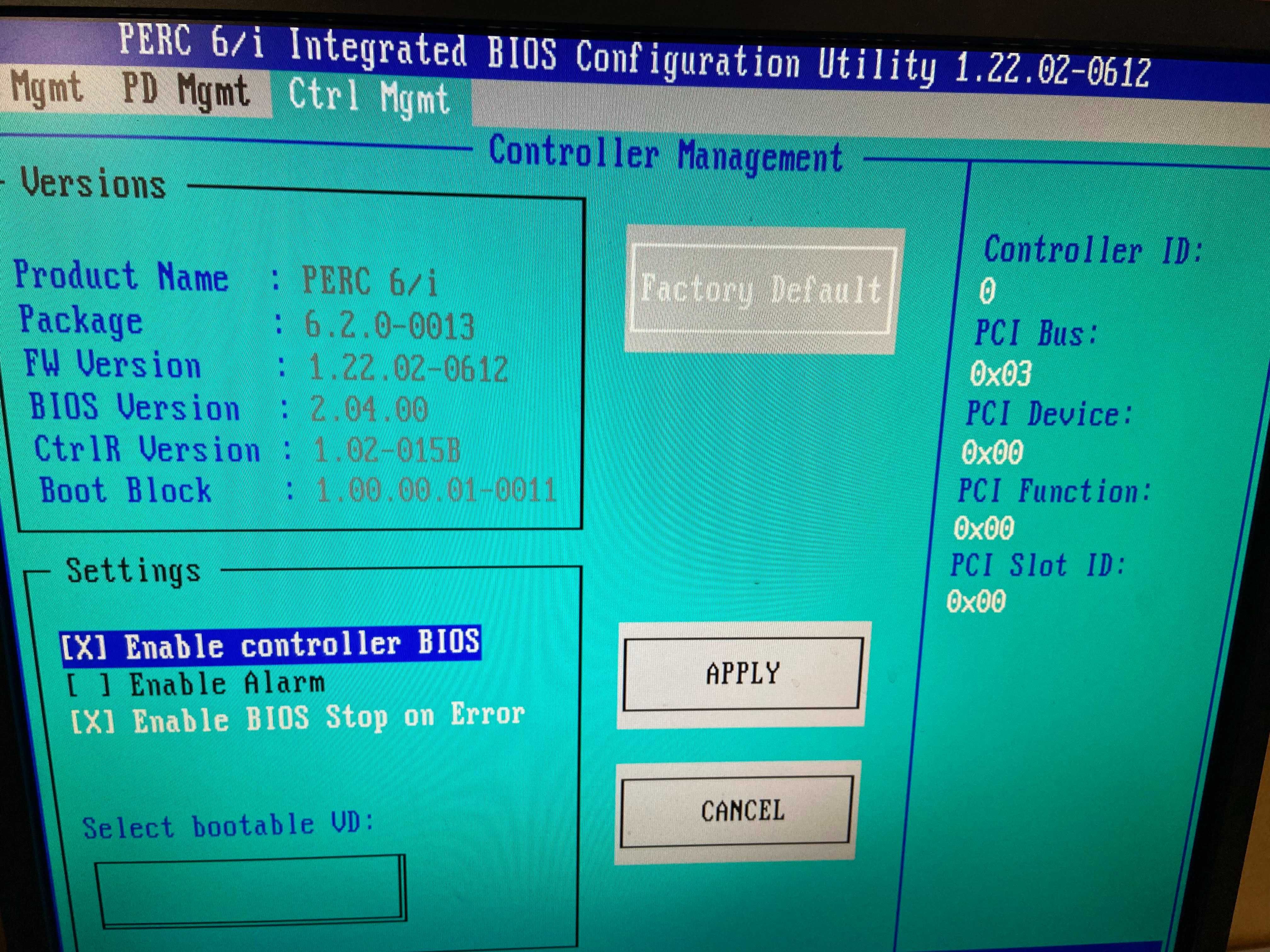Click the PCI Slot ID label
The width and height of the screenshot is (1270, 952).
[x=1038, y=565]
